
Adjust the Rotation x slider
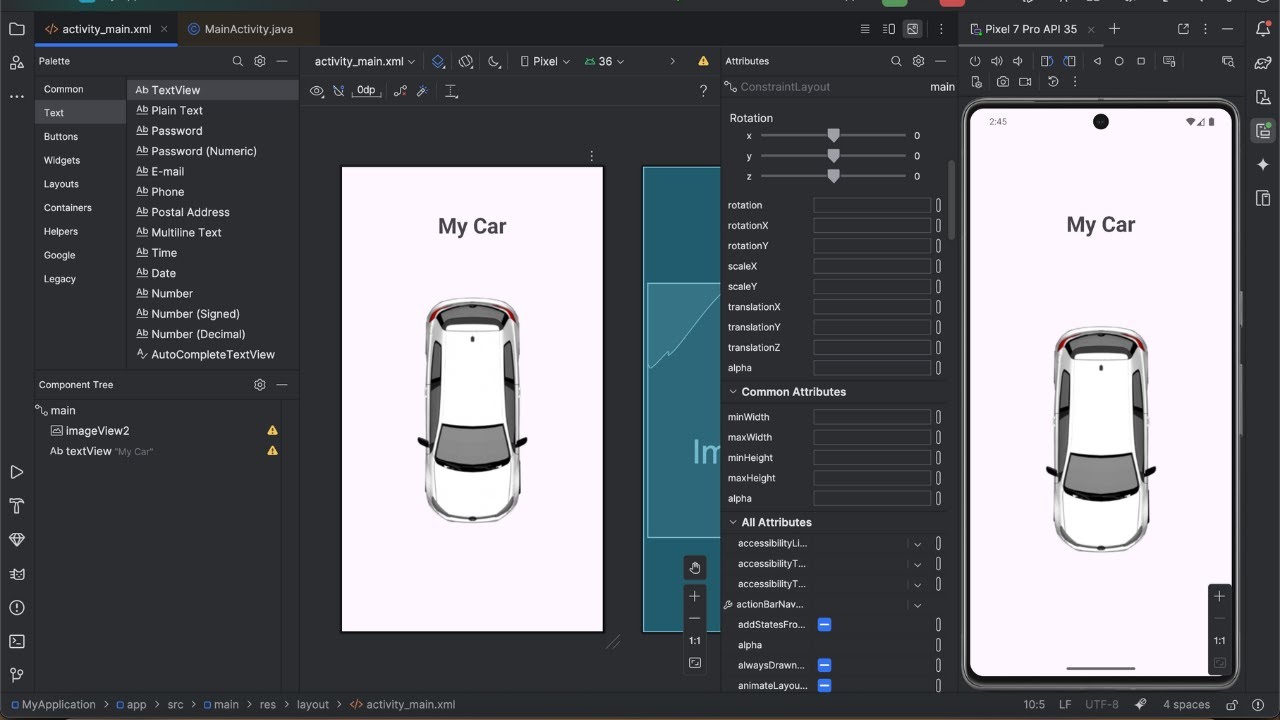833,135
